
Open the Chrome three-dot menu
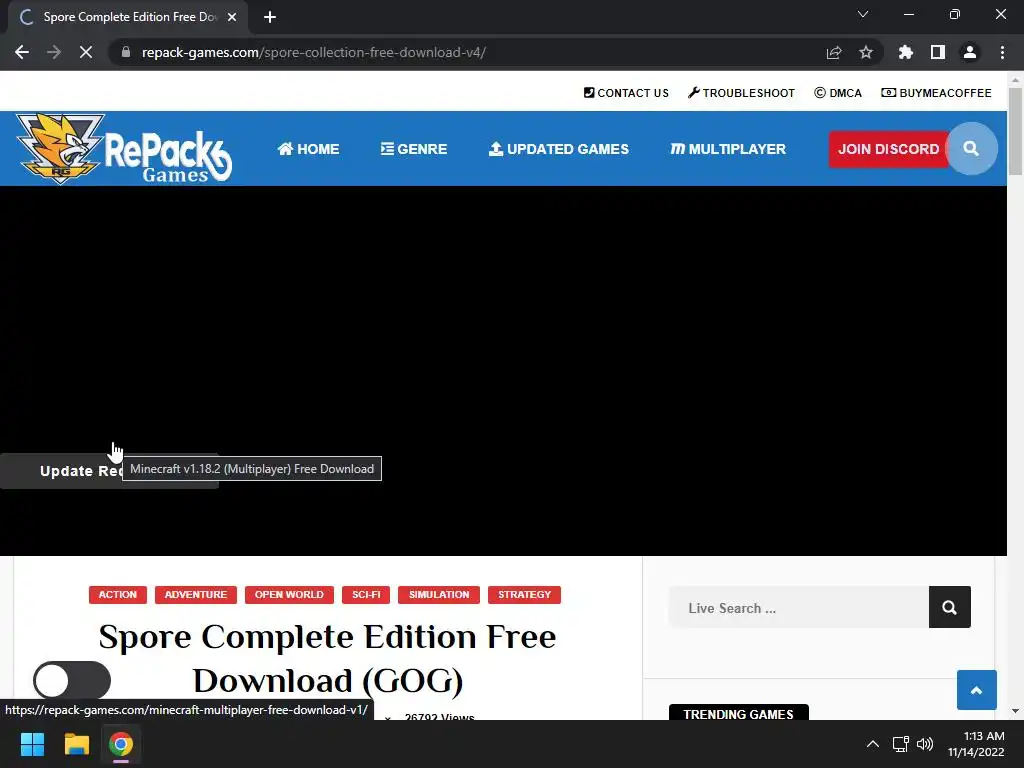click(1002, 52)
